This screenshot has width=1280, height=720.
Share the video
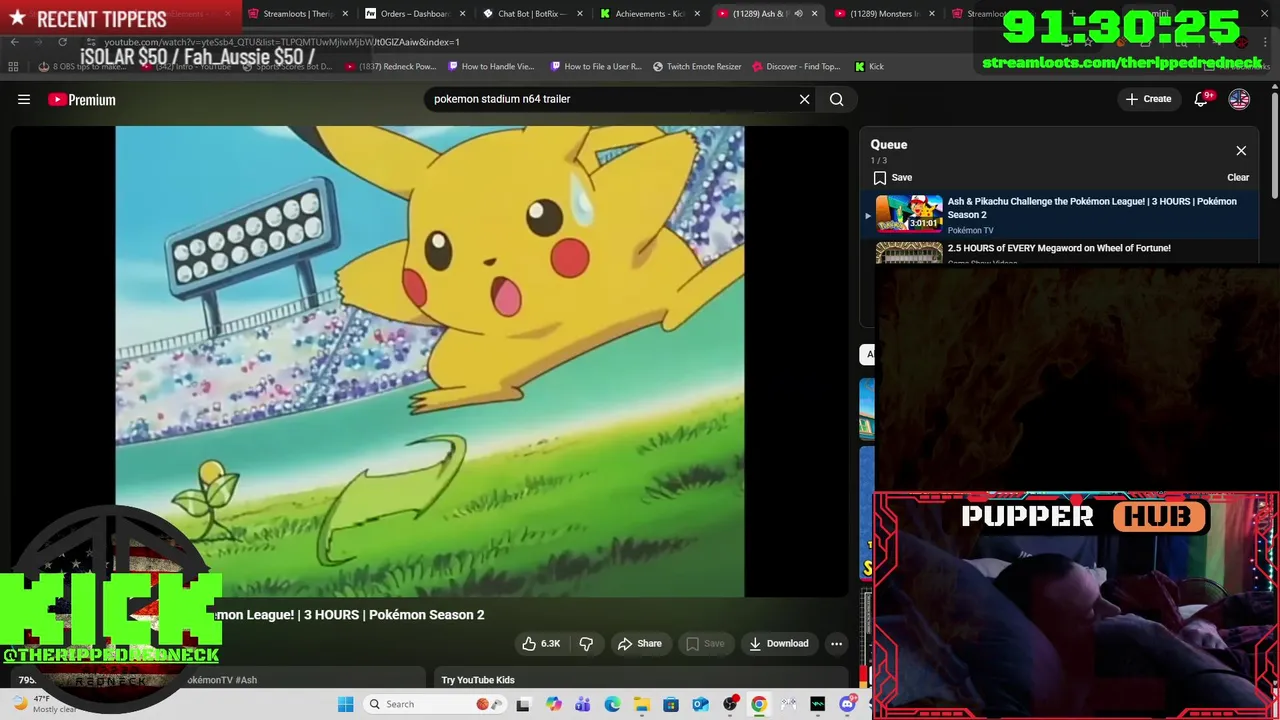[639, 644]
